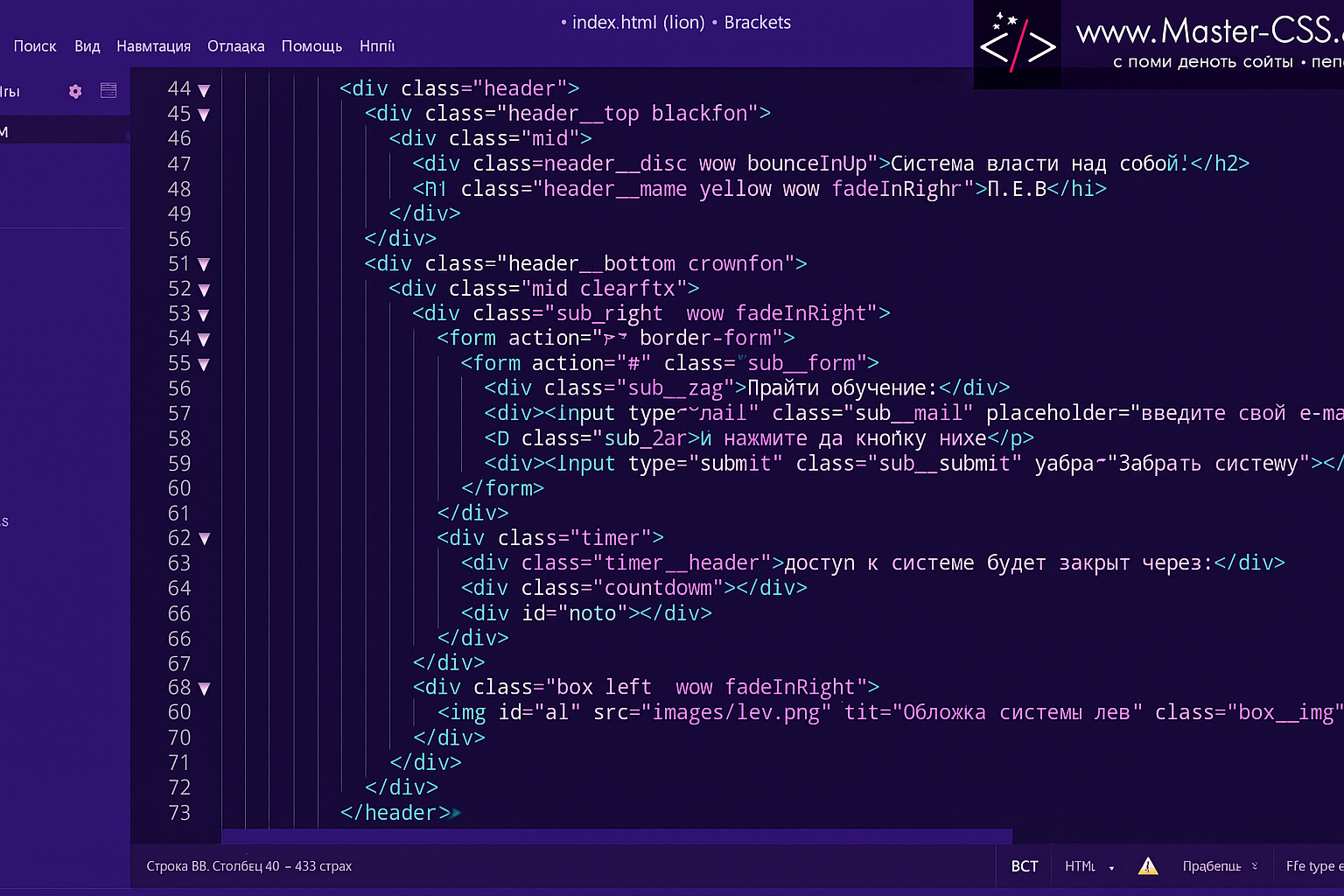Click the yellow warning triangle icon
The height and width of the screenshot is (896, 1344).
tap(1148, 866)
